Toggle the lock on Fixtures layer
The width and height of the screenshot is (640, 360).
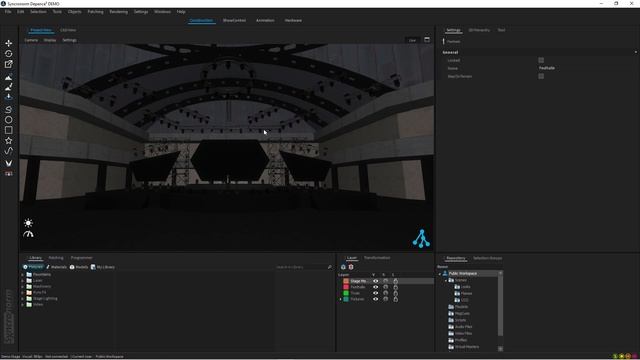tap(395, 299)
